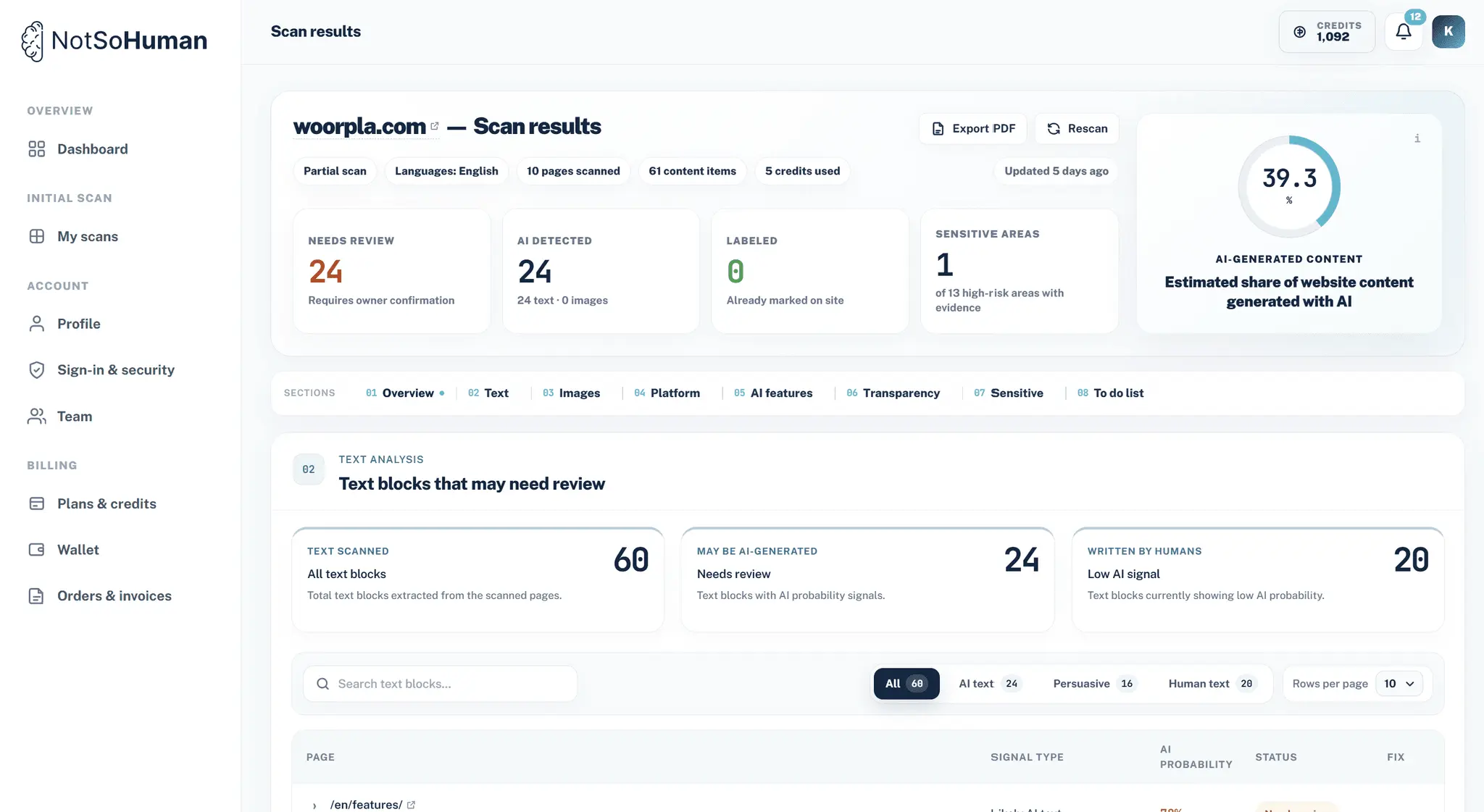Click the Sign-in & security shield icon
The width and height of the screenshot is (1484, 812).
pyautogui.click(x=36, y=370)
